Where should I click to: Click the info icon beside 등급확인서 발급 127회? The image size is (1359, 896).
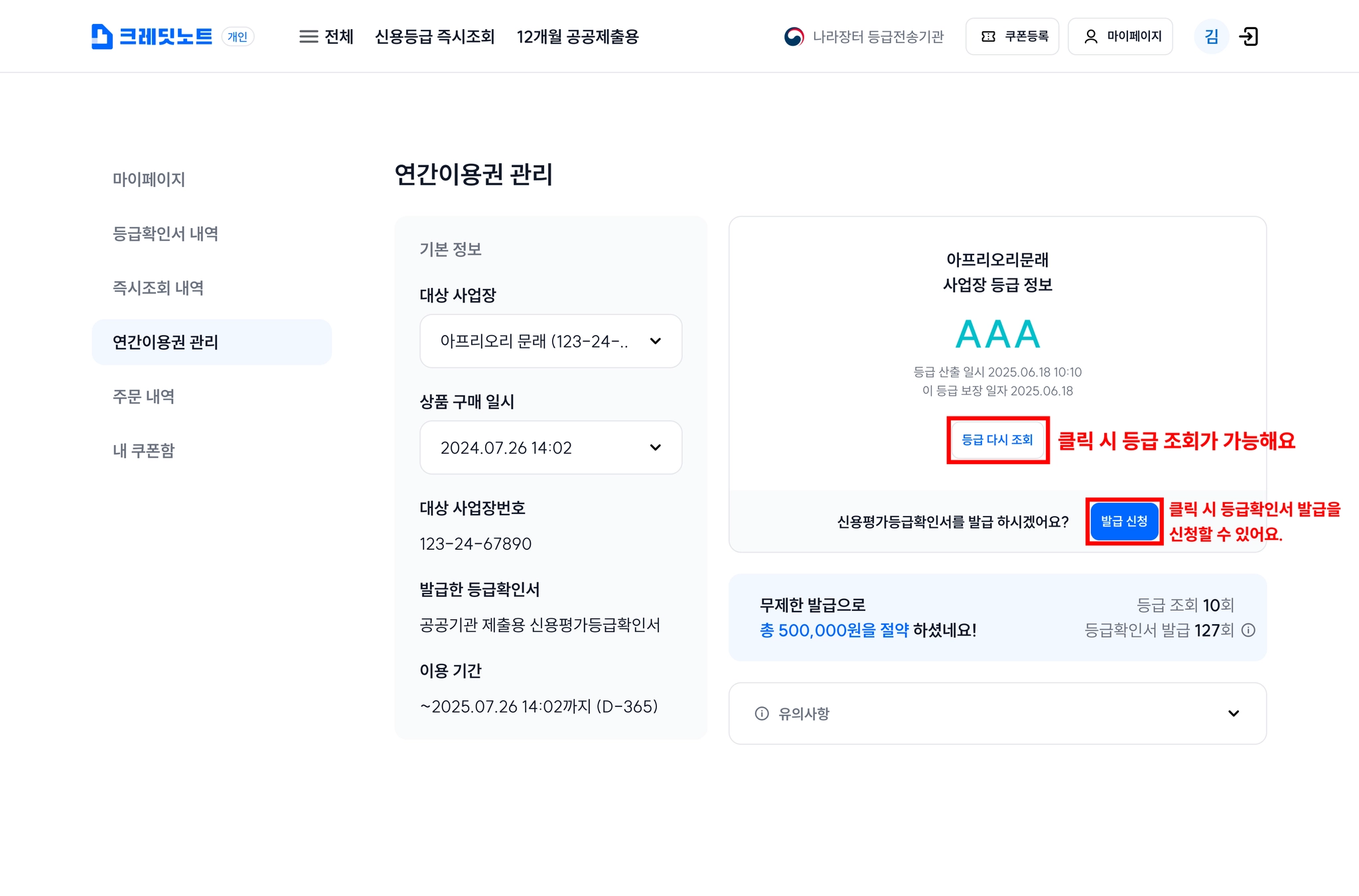tap(1248, 630)
